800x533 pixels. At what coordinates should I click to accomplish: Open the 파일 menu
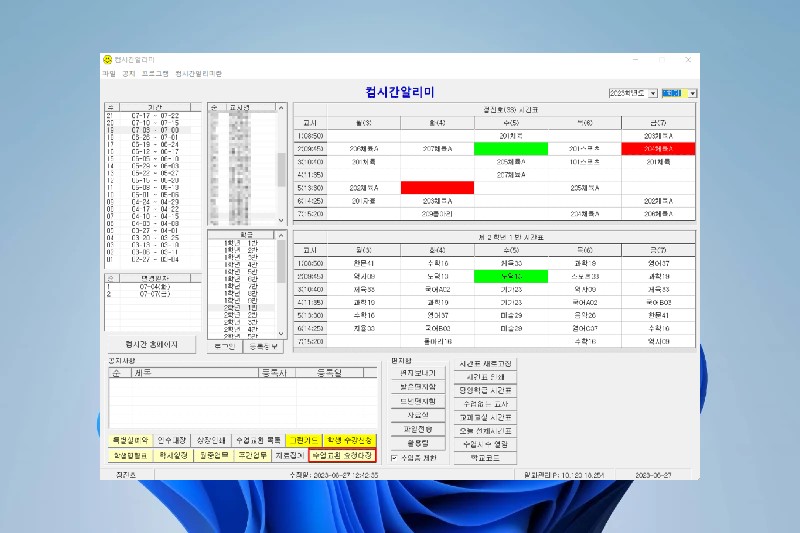tap(109, 74)
